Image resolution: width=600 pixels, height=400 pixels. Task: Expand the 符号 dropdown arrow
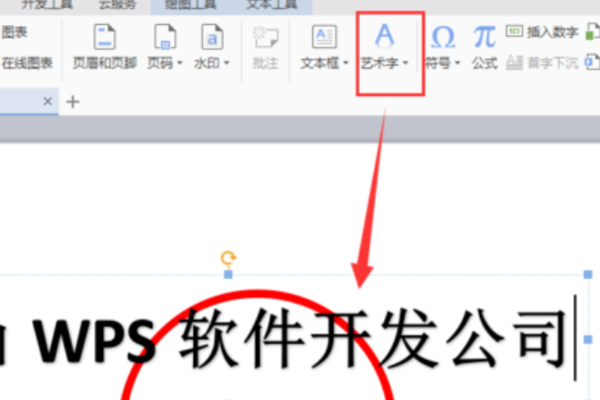click(457, 63)
